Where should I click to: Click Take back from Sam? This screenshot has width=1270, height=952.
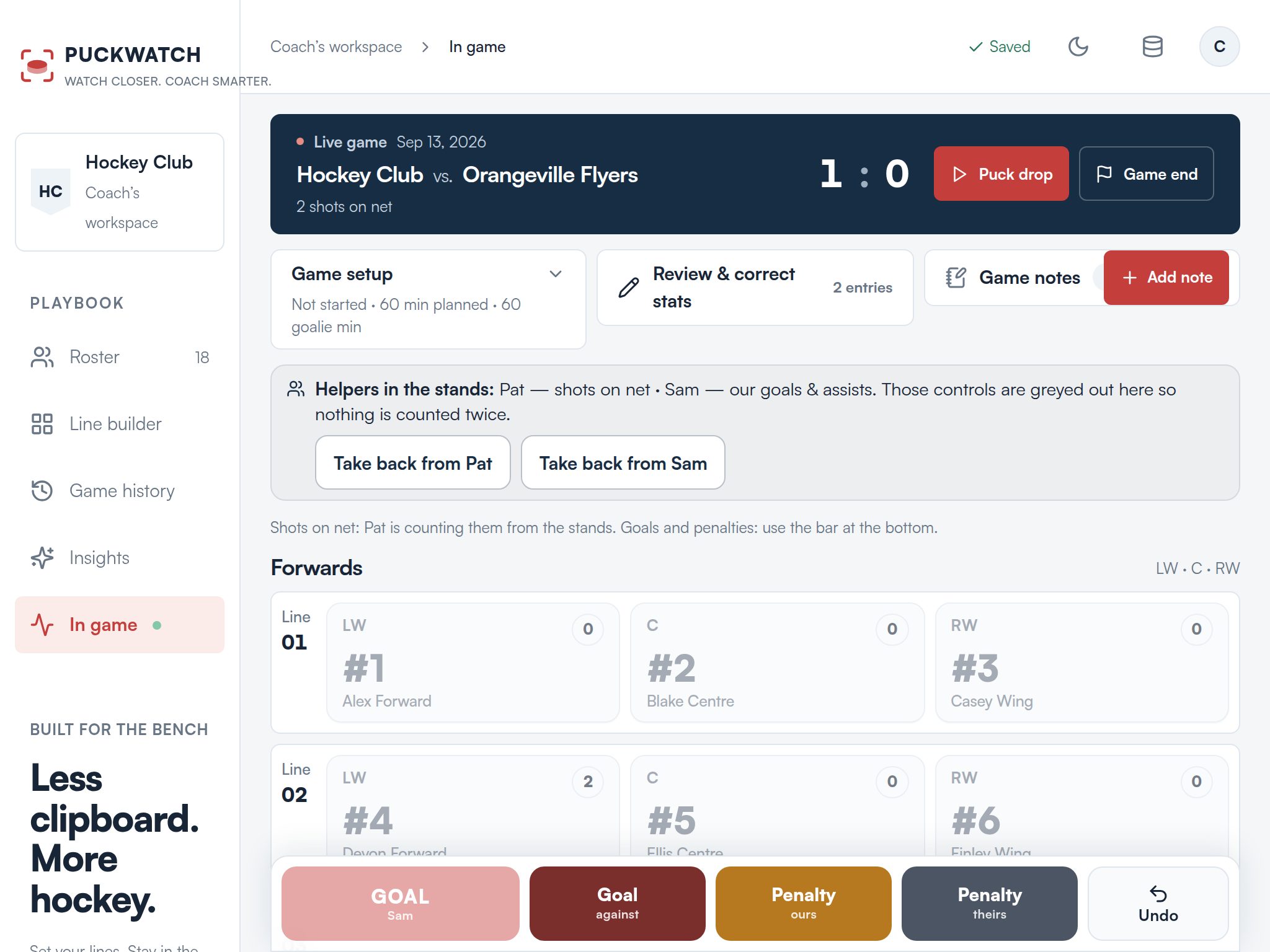[623, 463]
